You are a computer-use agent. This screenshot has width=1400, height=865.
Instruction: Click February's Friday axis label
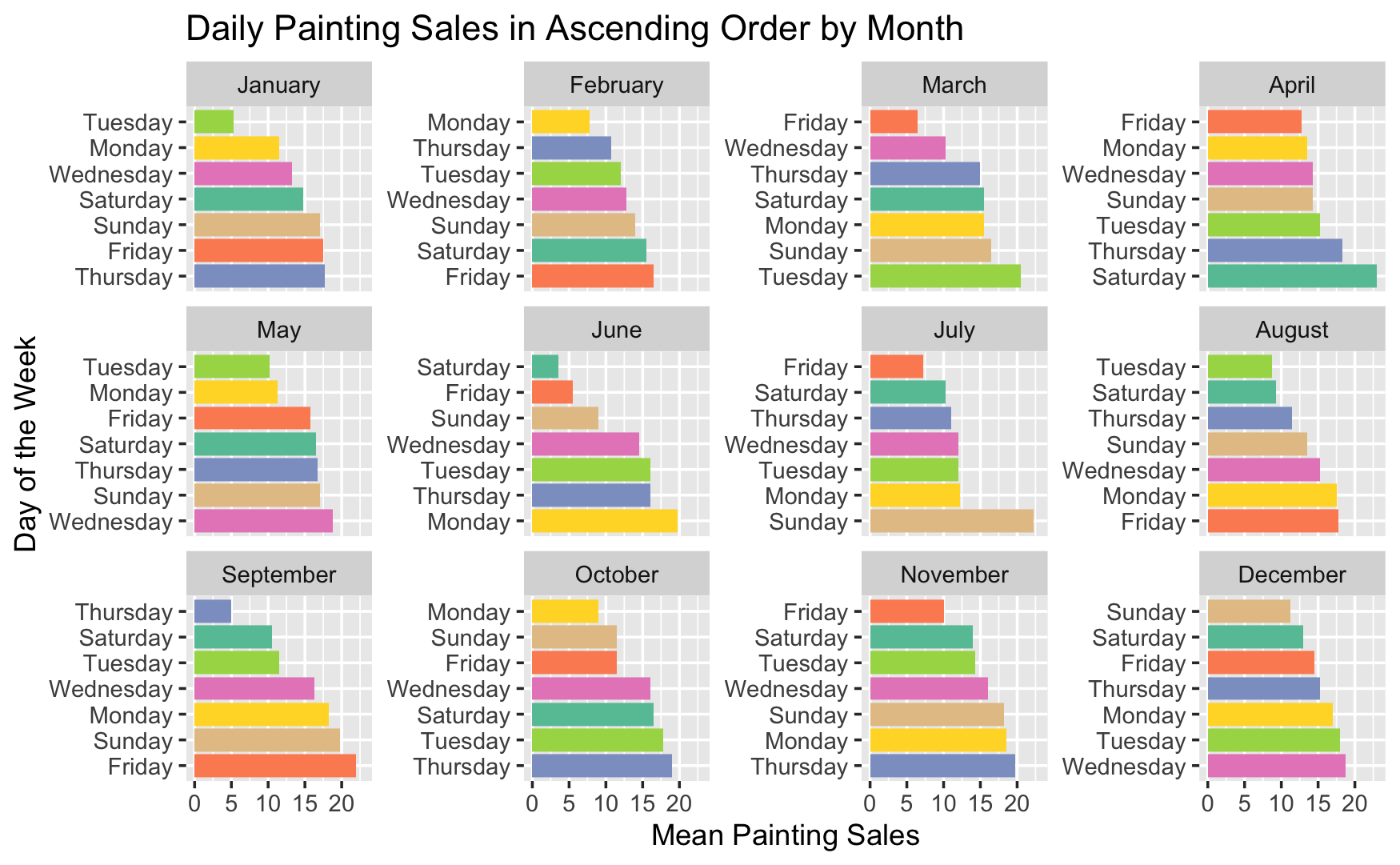click(478, 277)
